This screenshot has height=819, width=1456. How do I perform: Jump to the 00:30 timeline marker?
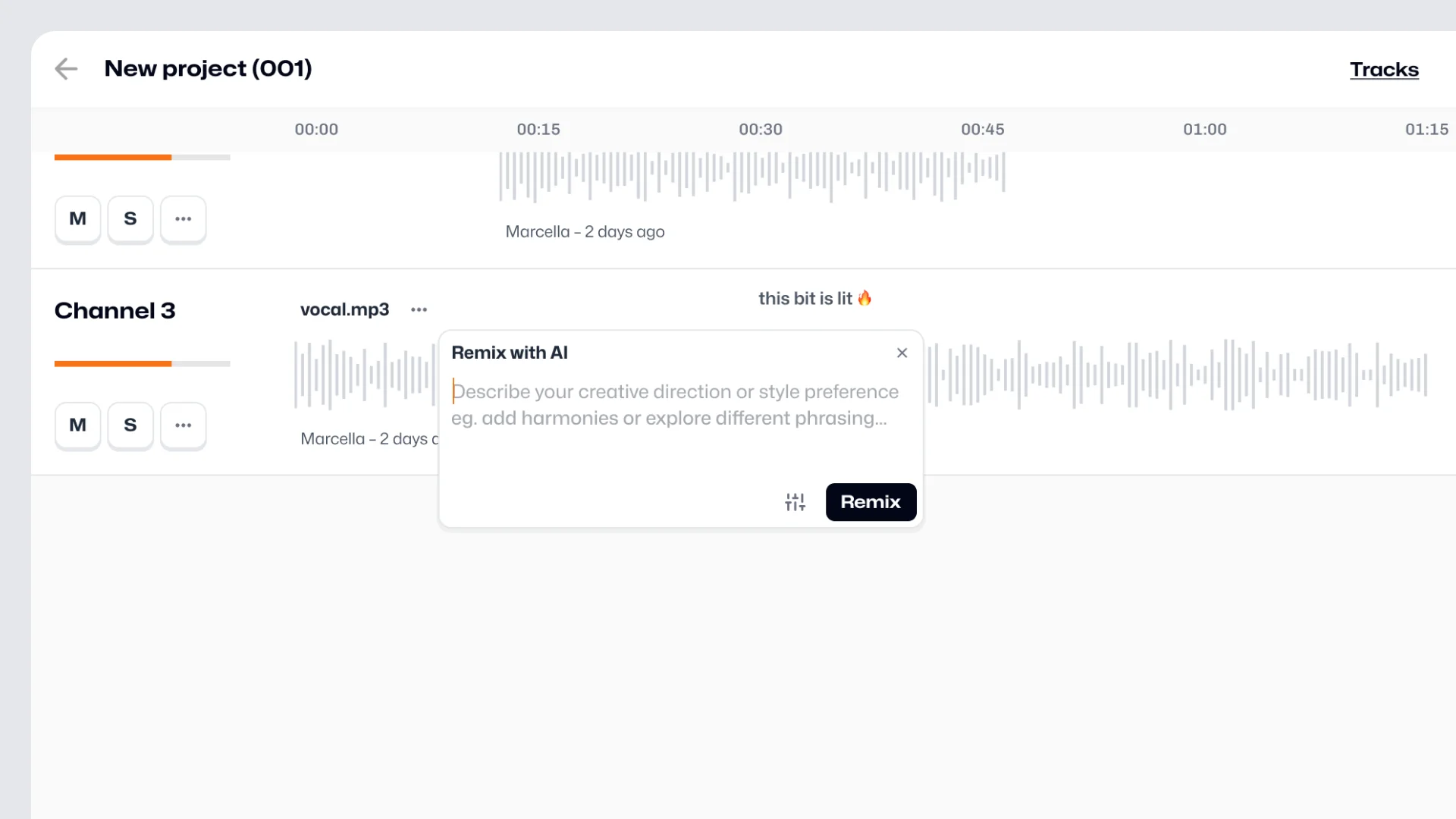760,130
